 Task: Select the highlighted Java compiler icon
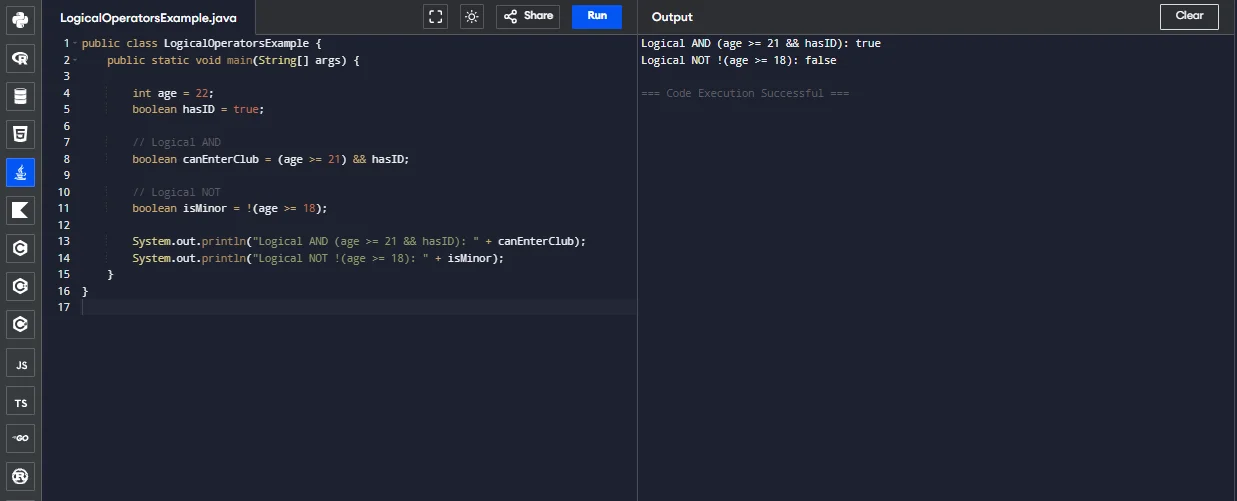[20, 172]
